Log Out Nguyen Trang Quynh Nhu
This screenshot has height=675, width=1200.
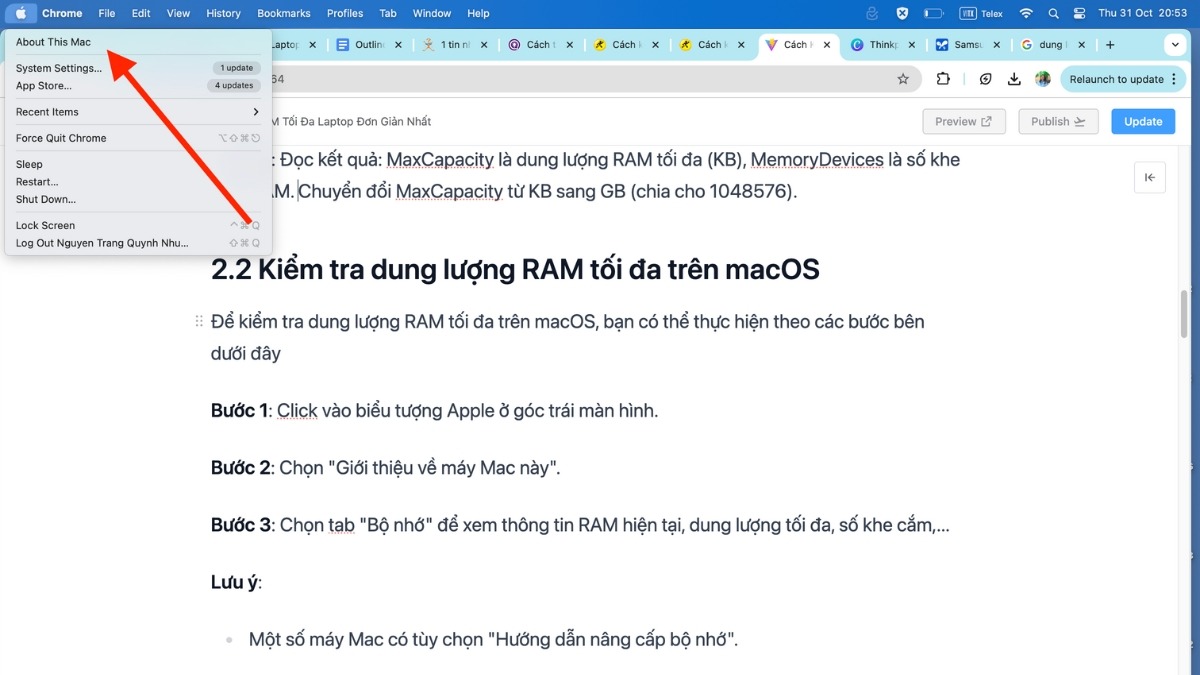point(138,243)
